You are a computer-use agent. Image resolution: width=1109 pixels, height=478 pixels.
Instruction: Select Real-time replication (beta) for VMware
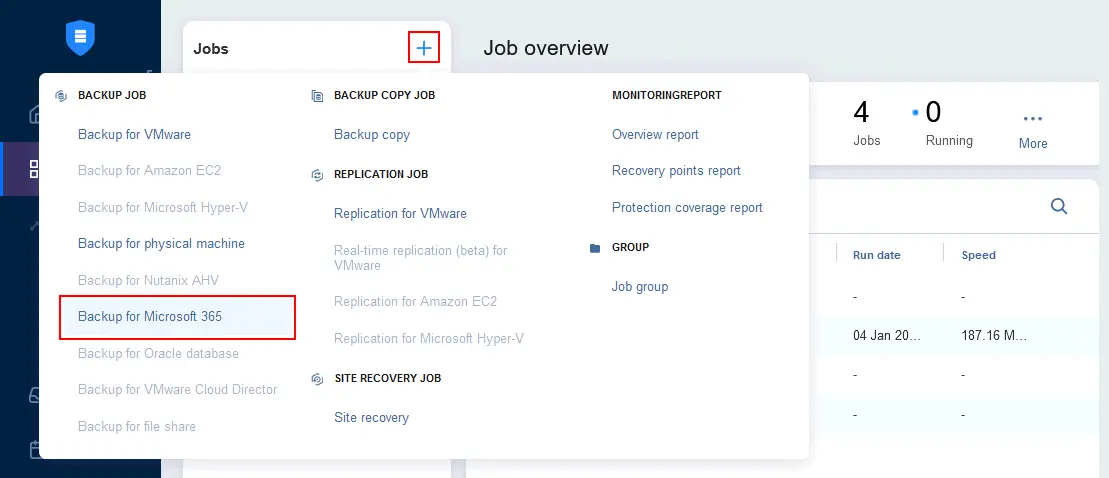[x=421, y=258]
